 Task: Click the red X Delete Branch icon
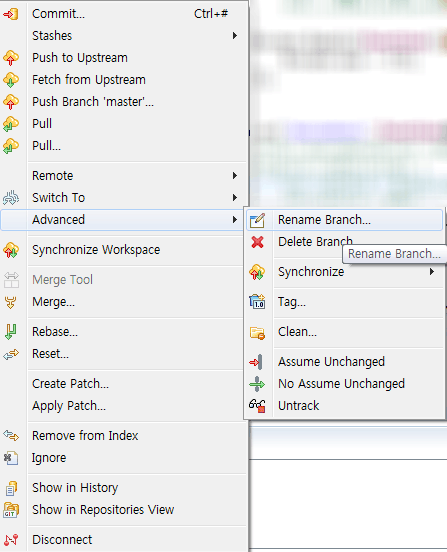coord(257,242)
